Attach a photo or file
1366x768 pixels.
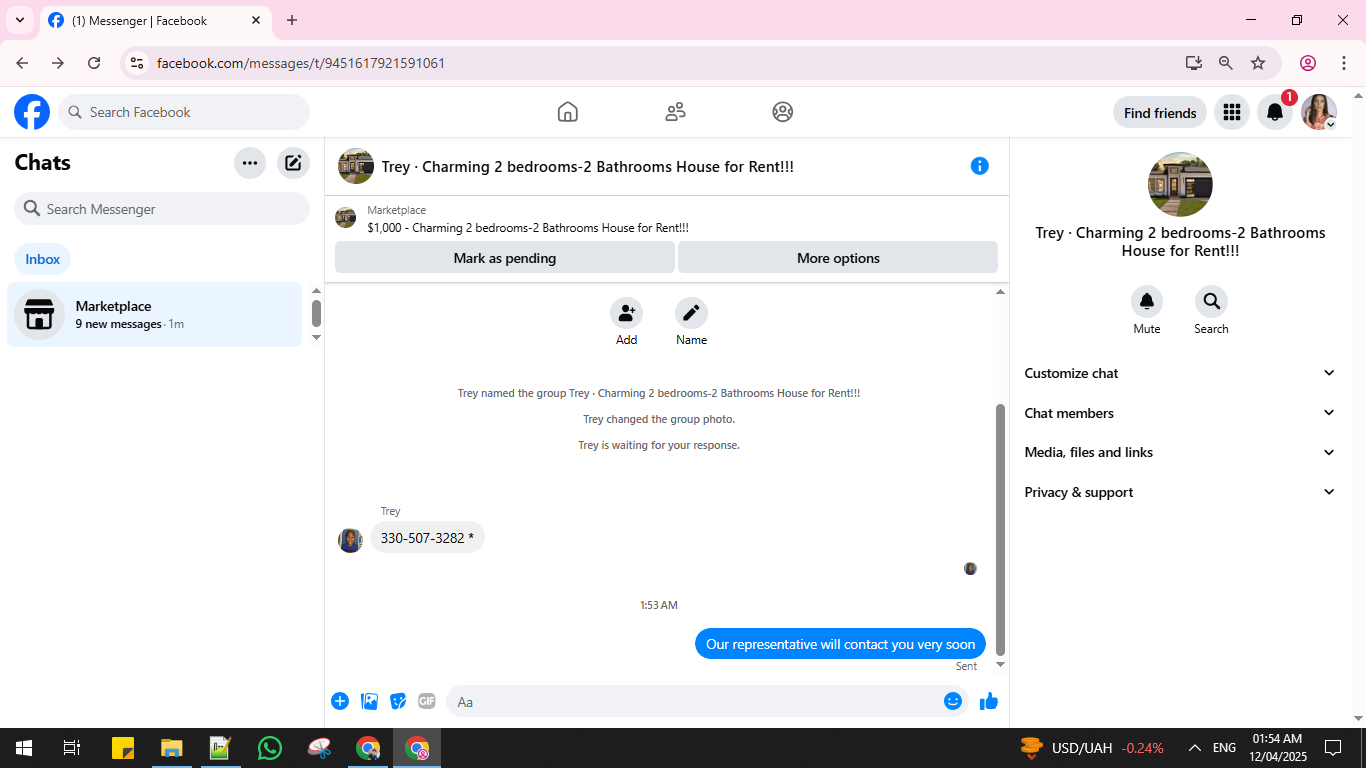click(x=370, y=701)
